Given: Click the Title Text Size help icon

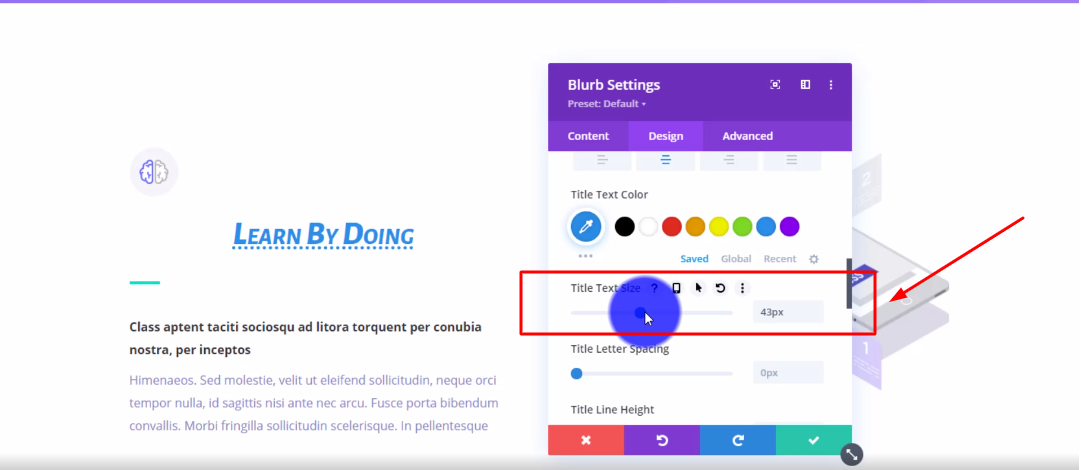Looking at the screenshot, I should pyautogui.click(x=655, y=288).
